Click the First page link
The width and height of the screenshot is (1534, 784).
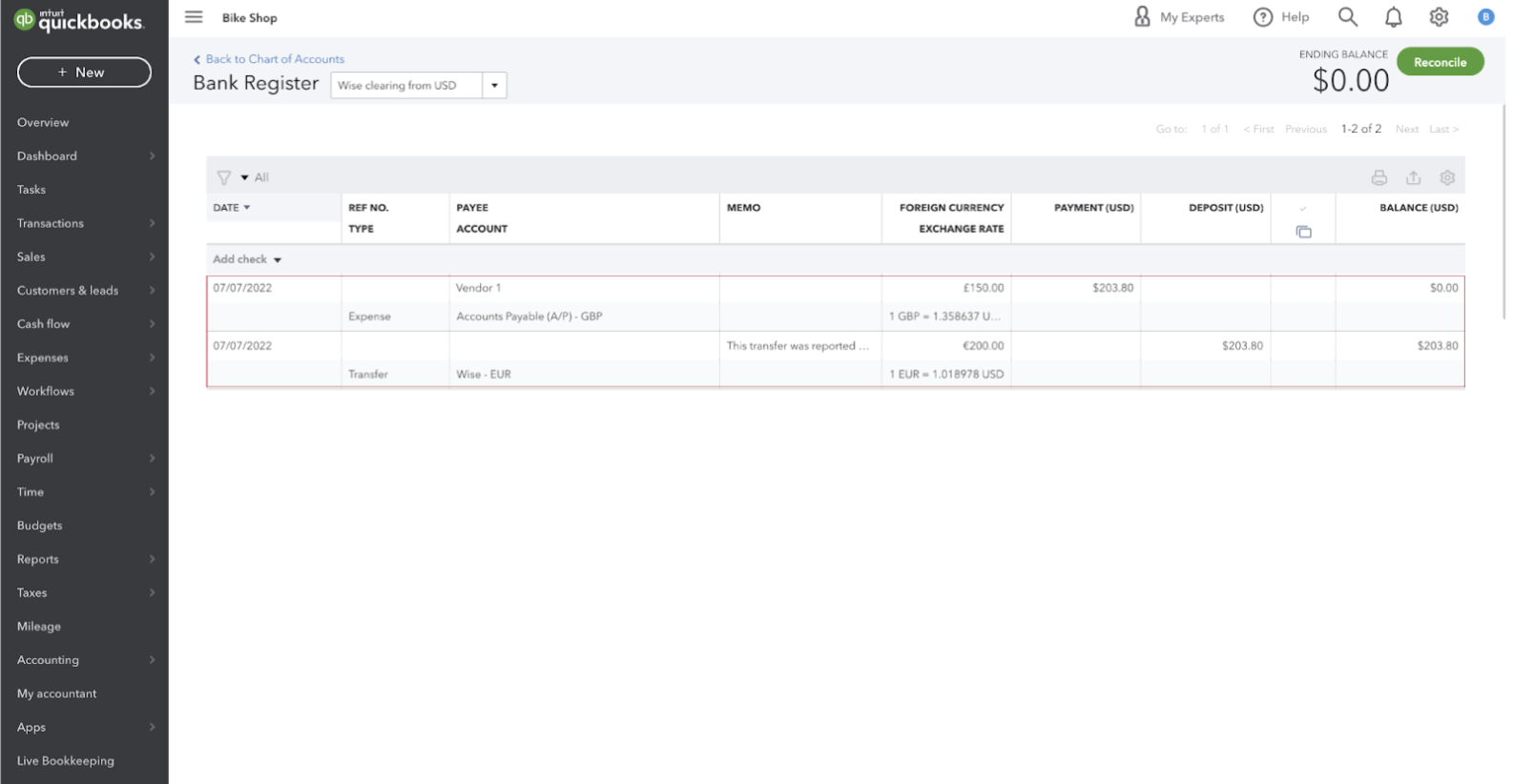point(1258,129)
